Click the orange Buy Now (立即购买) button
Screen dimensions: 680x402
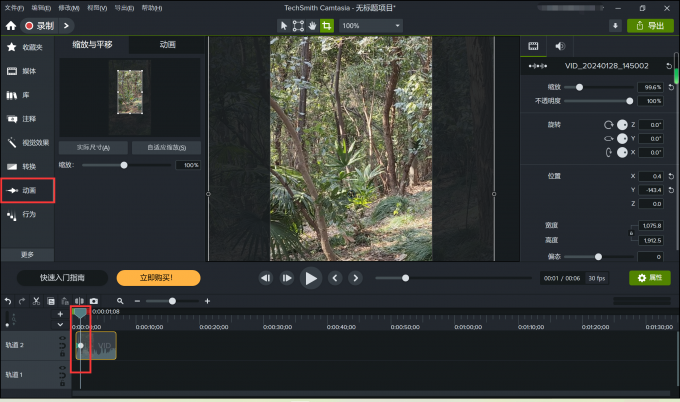click(158, 278)
